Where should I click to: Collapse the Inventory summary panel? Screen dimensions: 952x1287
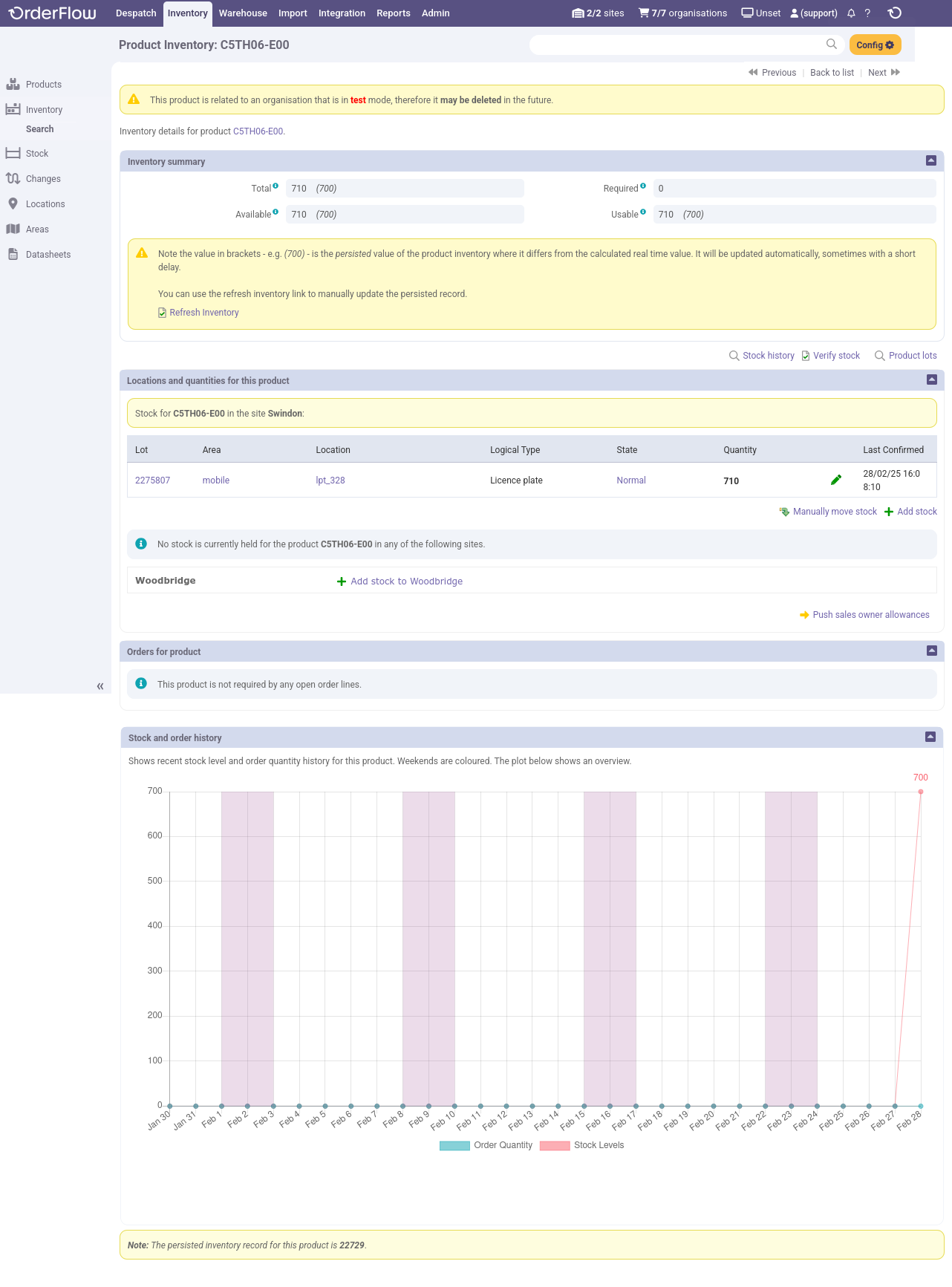[x=931, y=160]
